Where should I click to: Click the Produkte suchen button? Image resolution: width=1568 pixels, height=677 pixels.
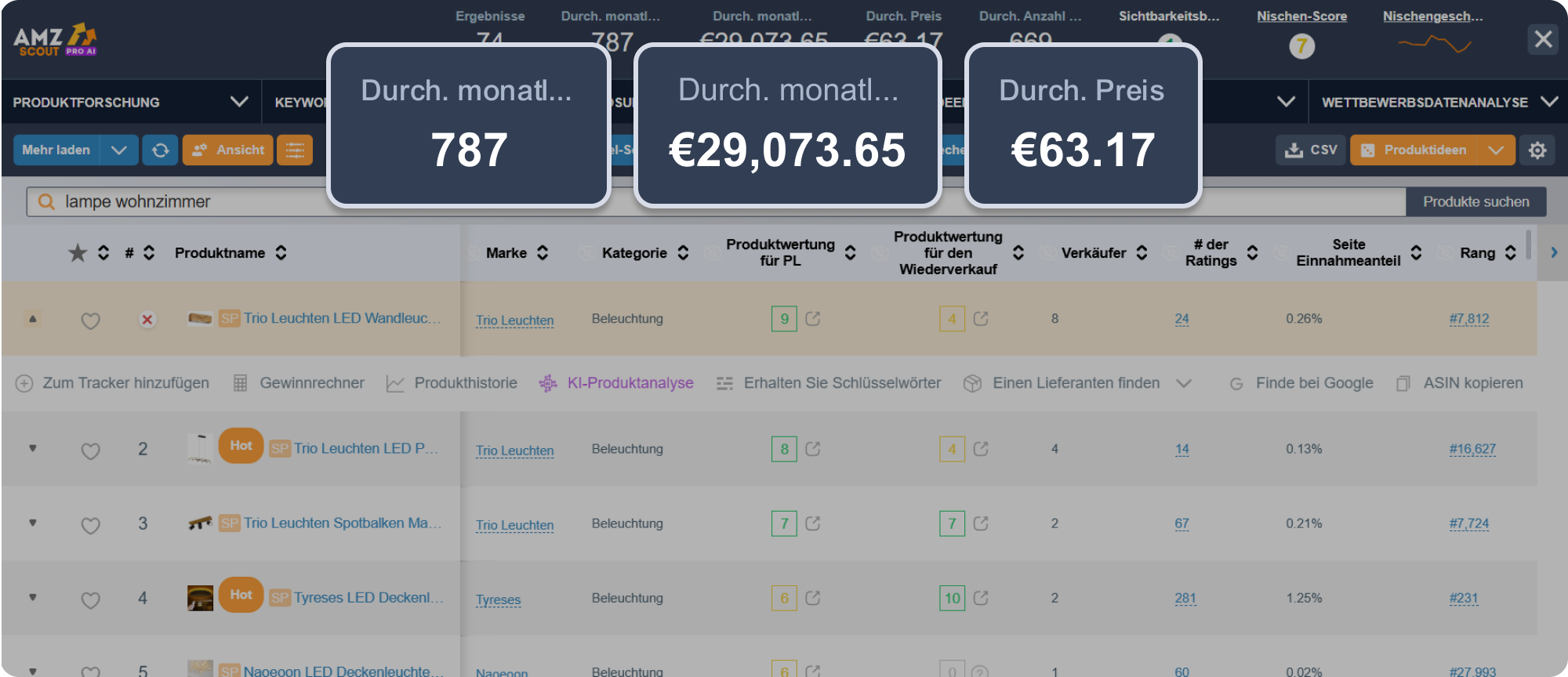pyautogui.click(x=1475, y=201)
